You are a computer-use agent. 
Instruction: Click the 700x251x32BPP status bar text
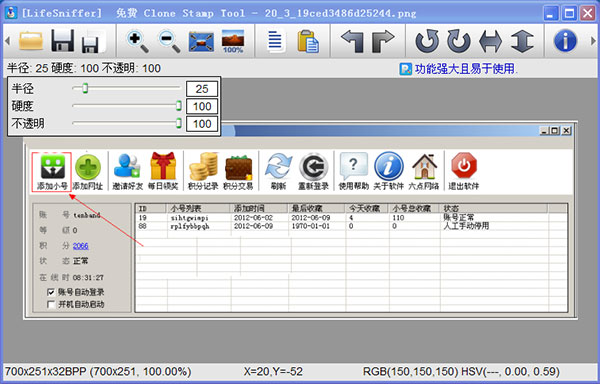click(x=98, y=371)
